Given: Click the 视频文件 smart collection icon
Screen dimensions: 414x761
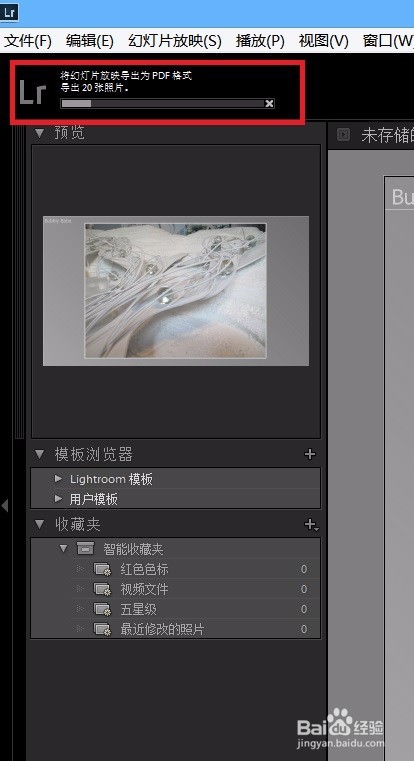Looking at the screenshot, I should coord(102,589).
